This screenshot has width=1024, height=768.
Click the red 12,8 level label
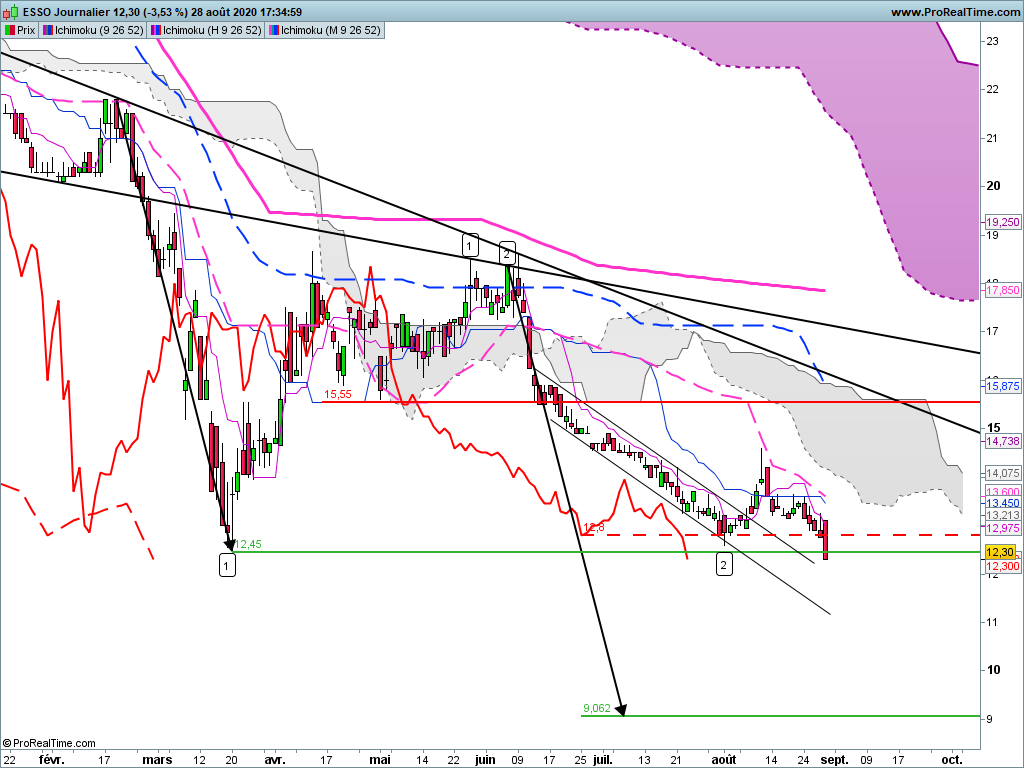pos(594,527)
